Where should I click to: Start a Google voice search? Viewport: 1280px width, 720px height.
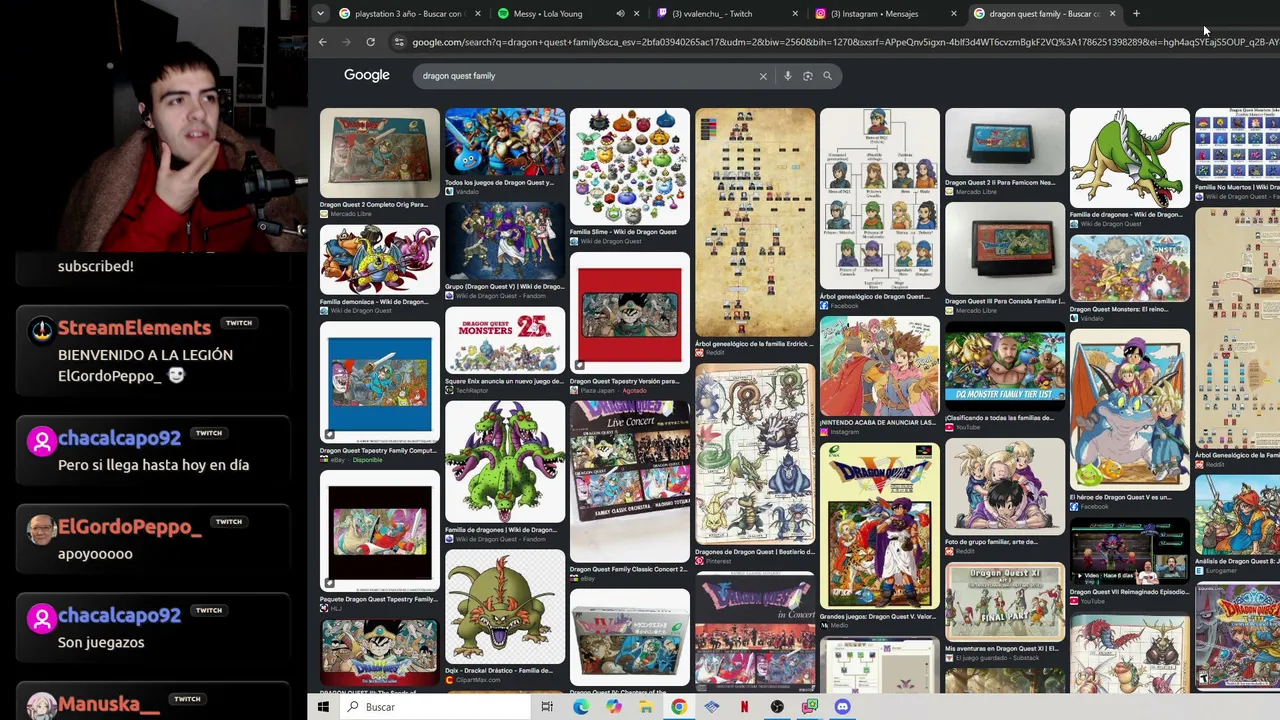pyautogui.click(x=788, y=76)
